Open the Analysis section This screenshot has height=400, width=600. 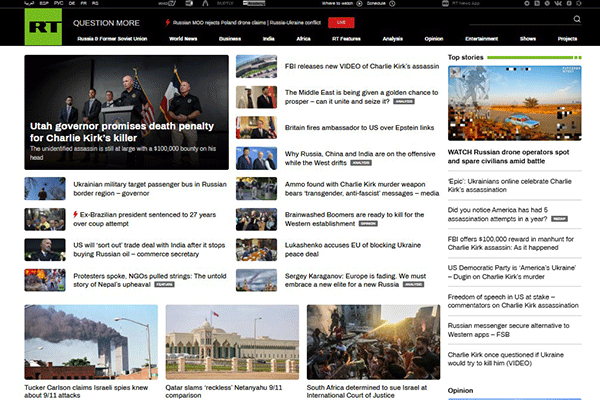click(393, 39)
